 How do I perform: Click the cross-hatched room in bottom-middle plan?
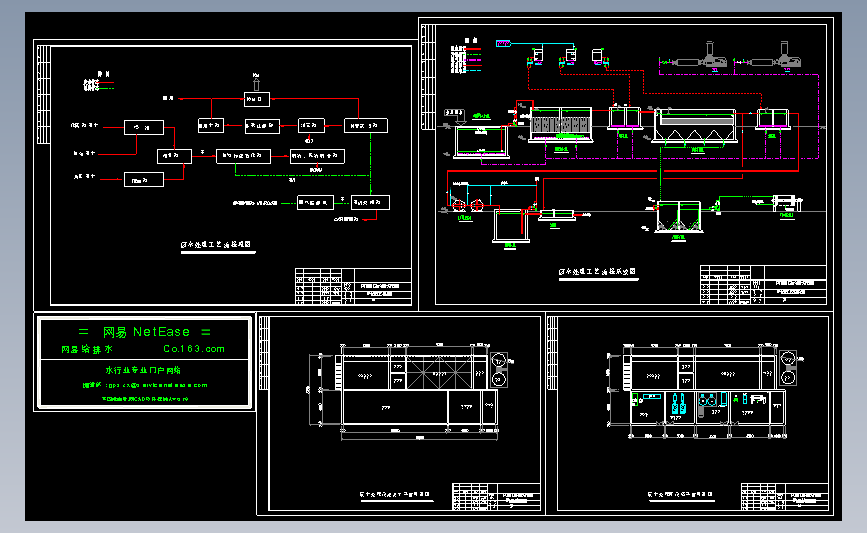tap(439, 373)
